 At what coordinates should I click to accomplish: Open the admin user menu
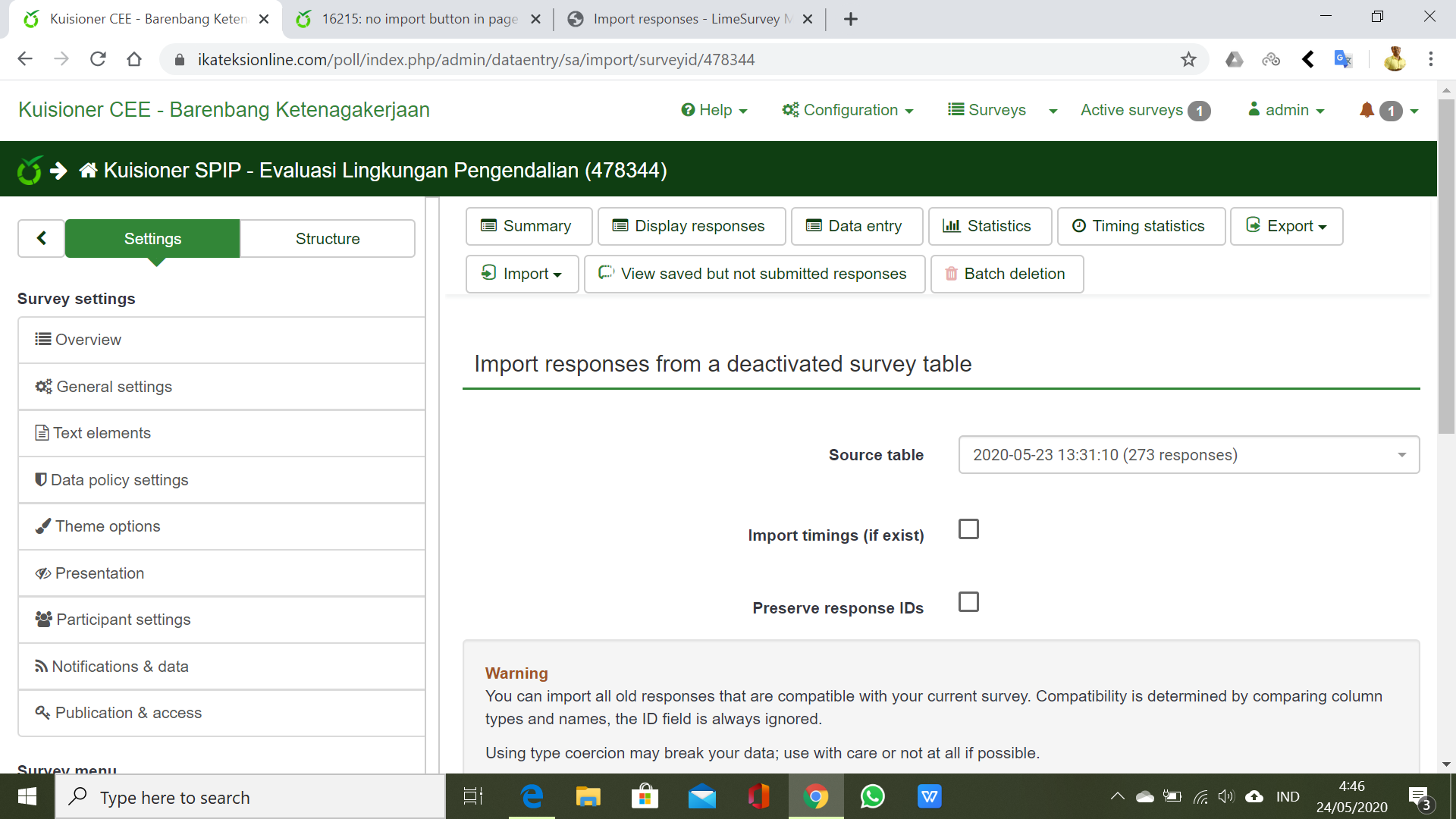[x=1286, y=111]
